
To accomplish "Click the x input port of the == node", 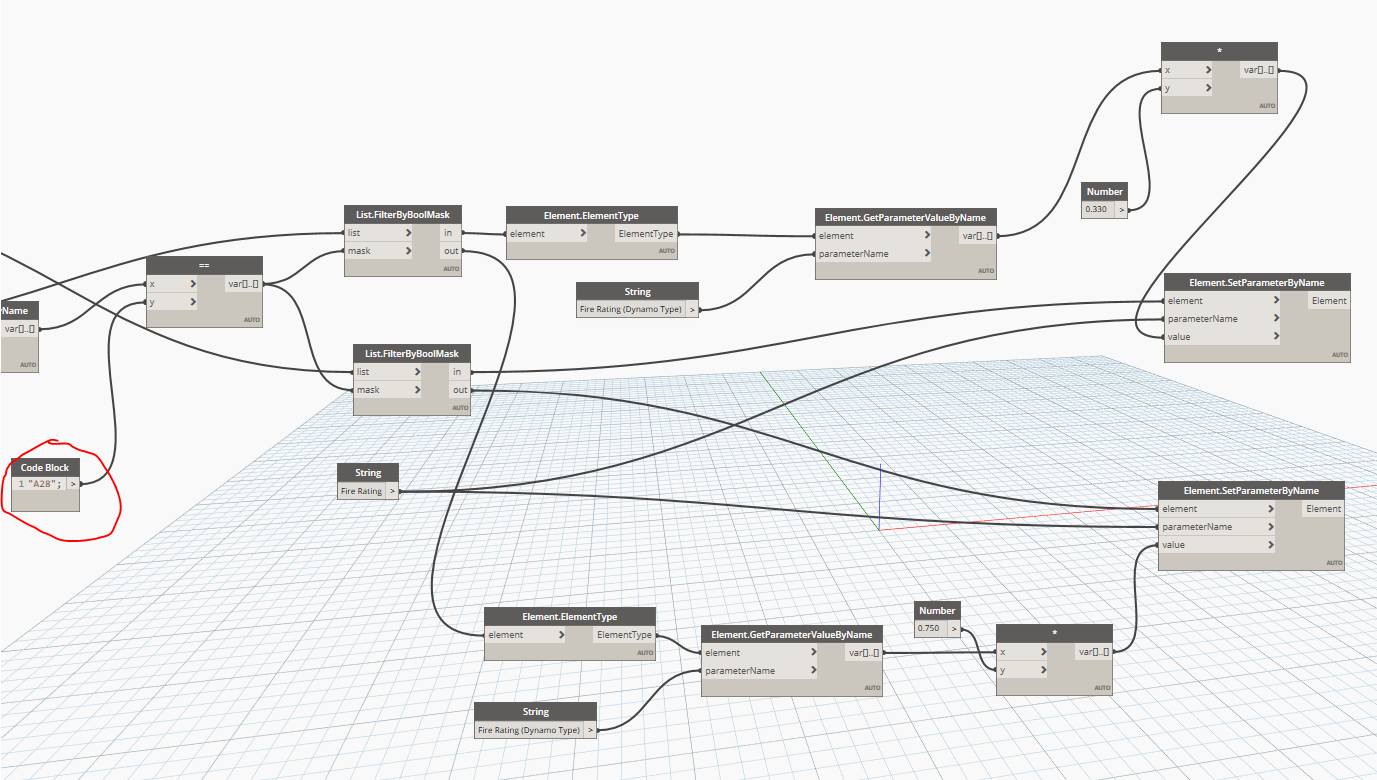I will point(172,284).
